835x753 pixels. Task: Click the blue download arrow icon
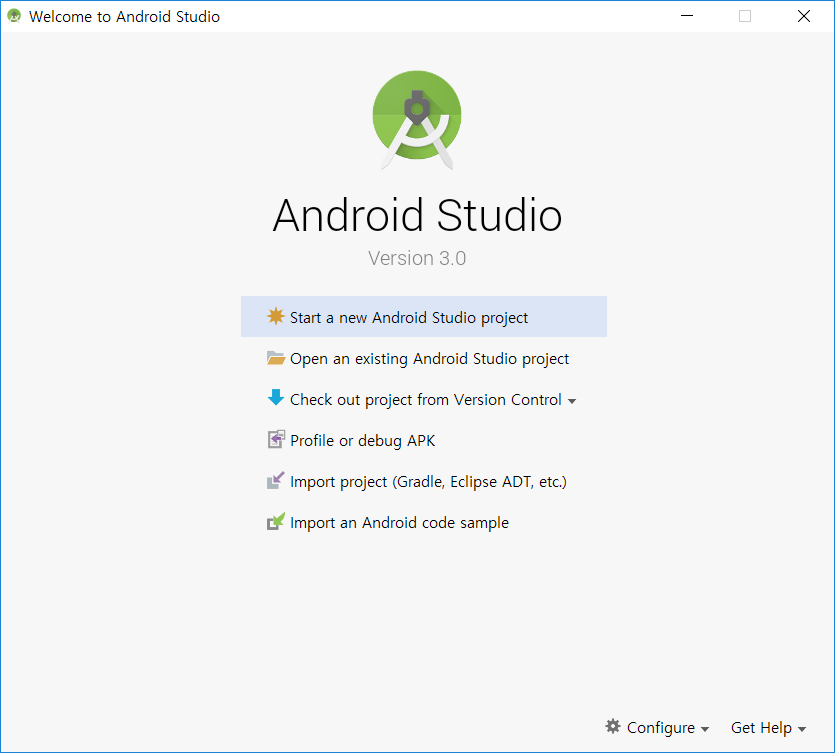(275, 397)
